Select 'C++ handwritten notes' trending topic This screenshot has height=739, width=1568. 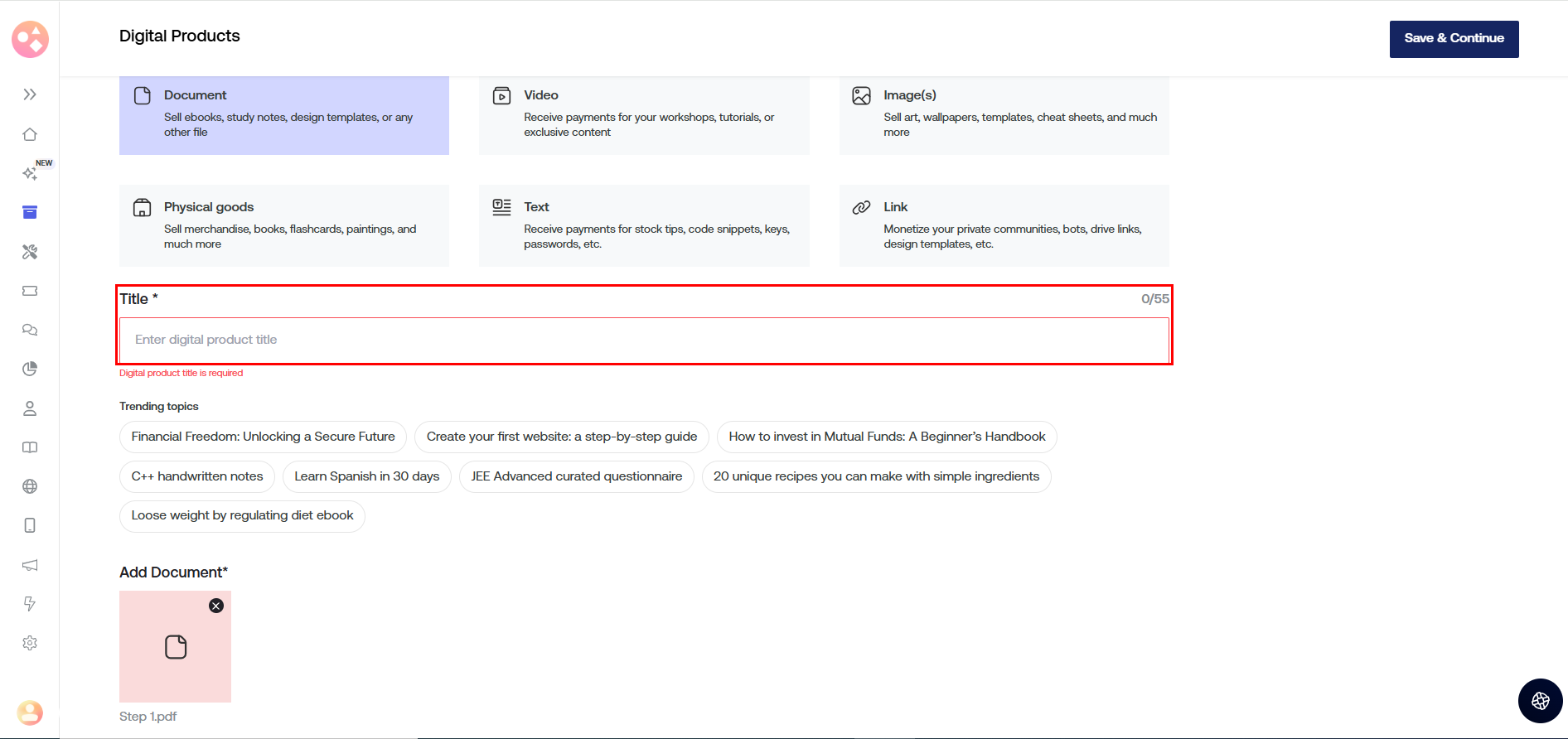pyautogui.click(x=197, y=476)
